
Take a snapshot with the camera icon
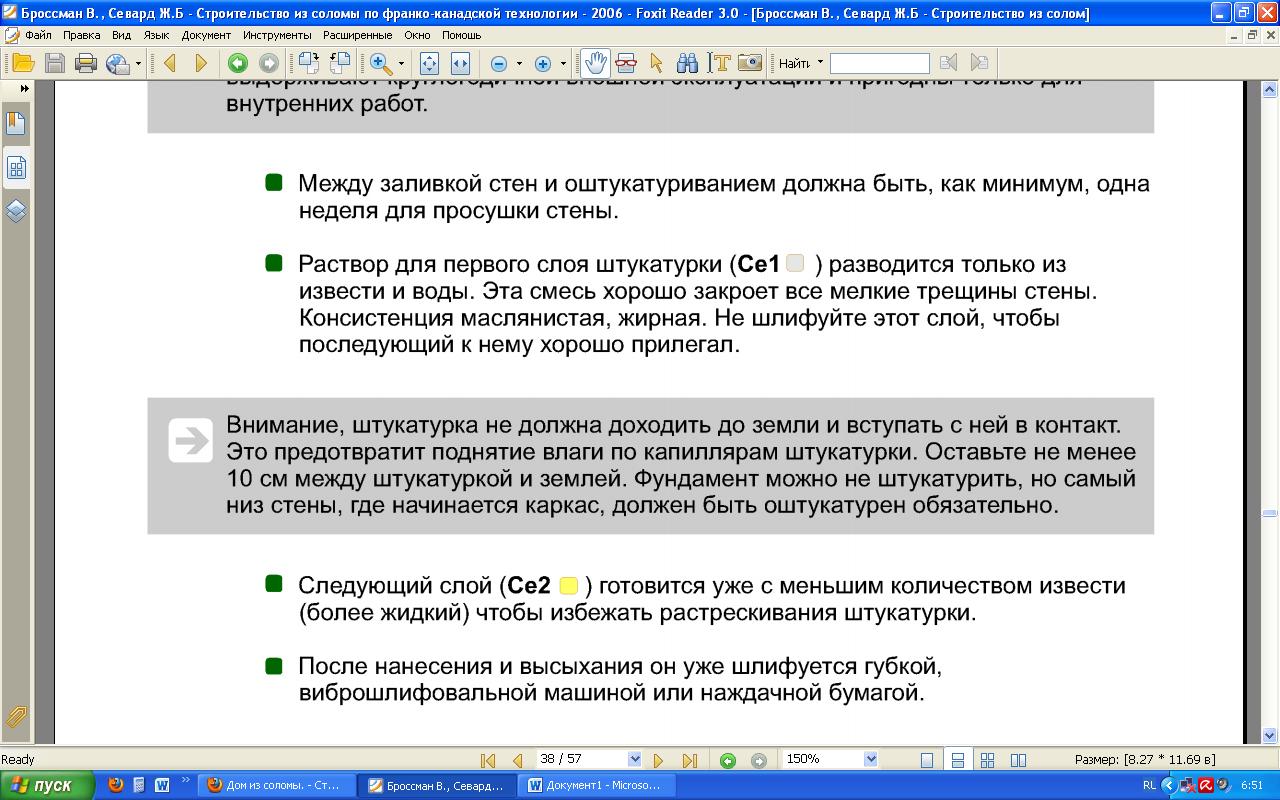click(749, 63)
